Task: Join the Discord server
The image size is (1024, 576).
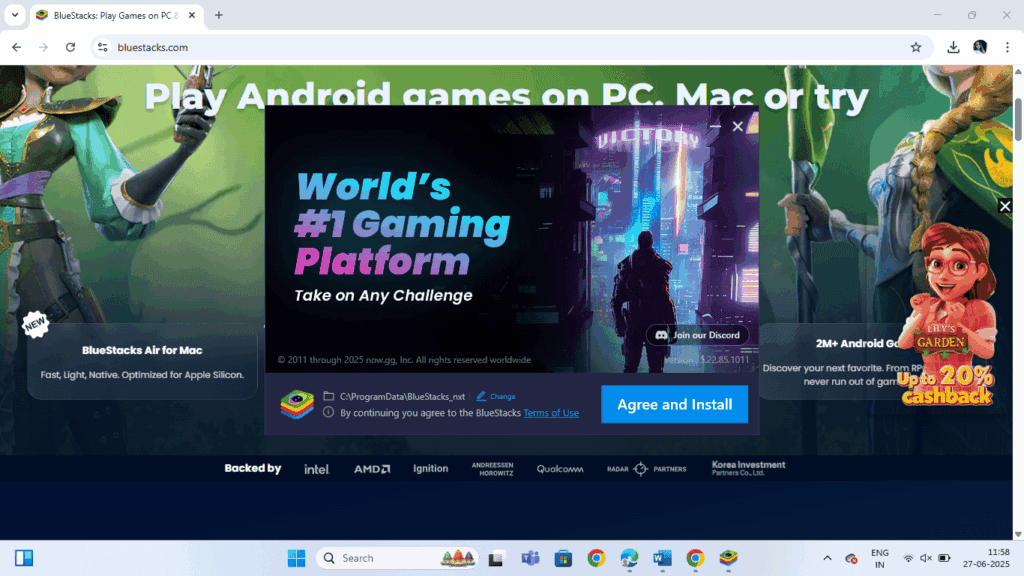Action: tap(697, 335)
